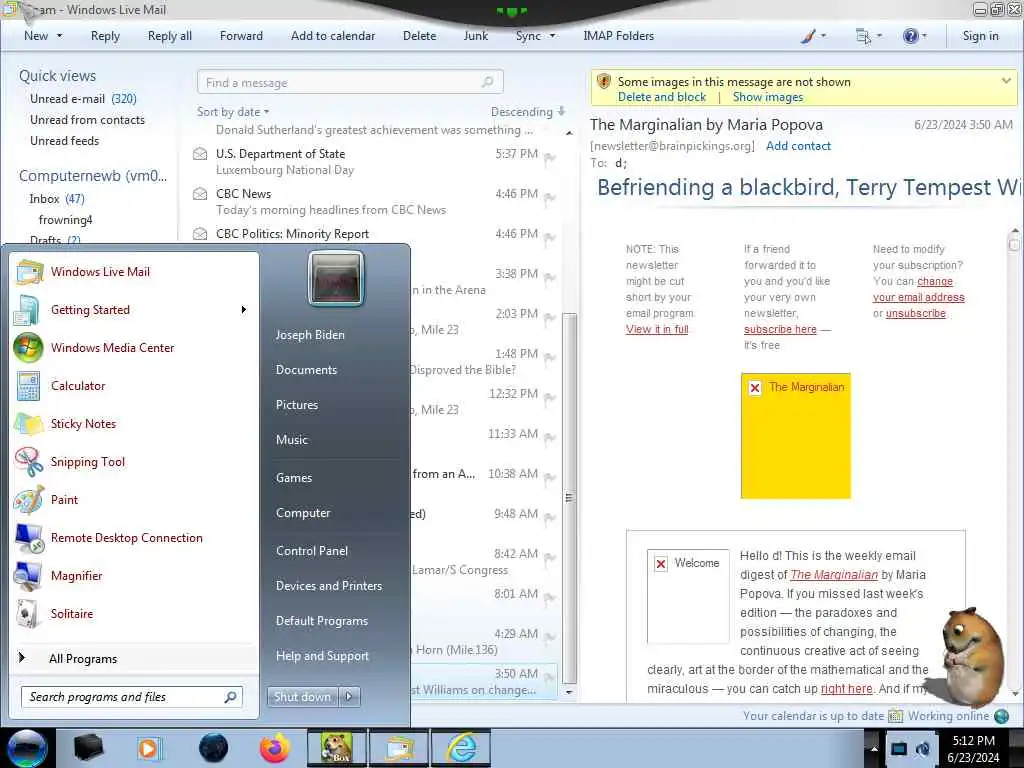
Task: Open Getting Started in Start menu
Action: 90,310
